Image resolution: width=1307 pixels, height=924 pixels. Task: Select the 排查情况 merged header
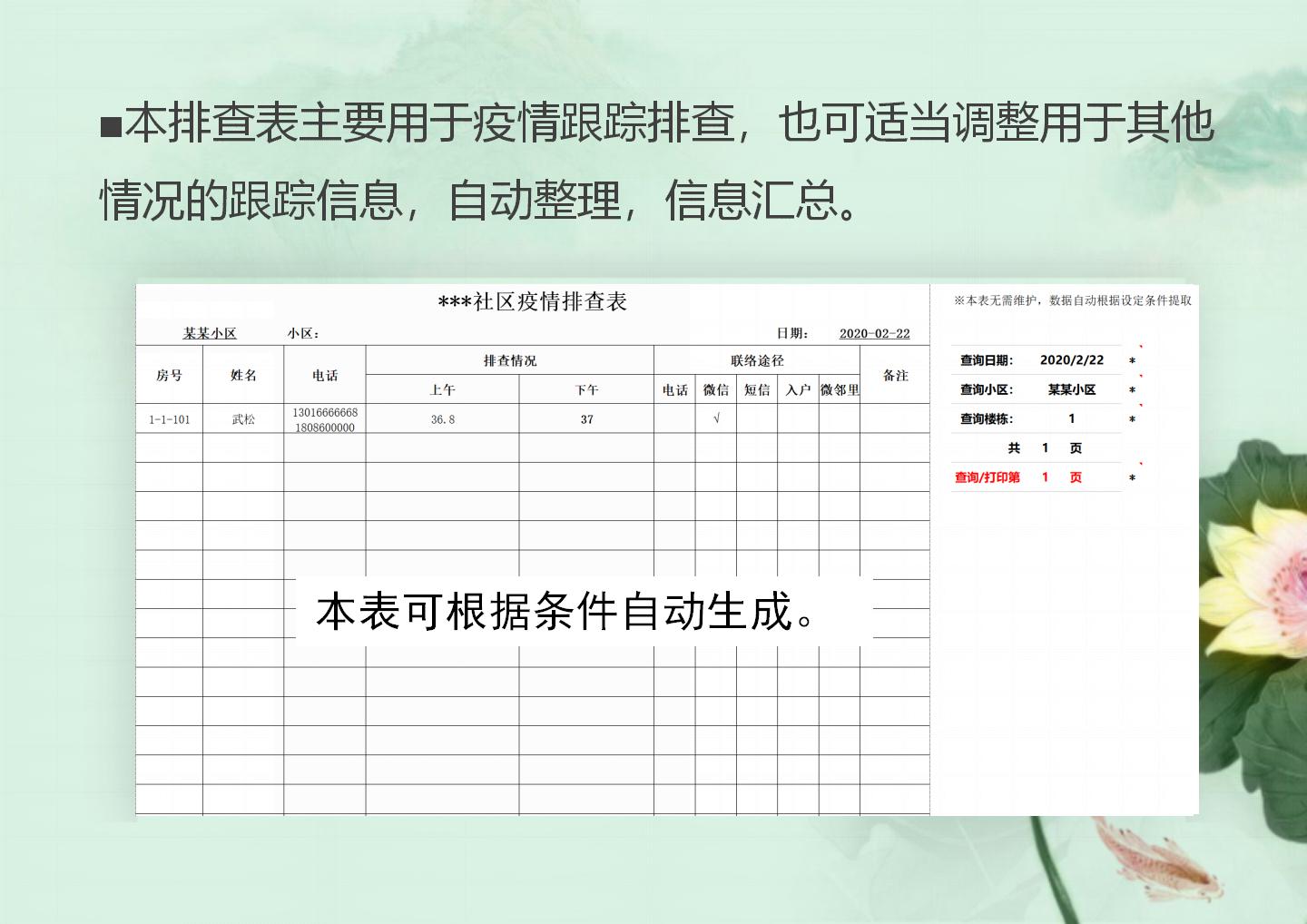509,360
